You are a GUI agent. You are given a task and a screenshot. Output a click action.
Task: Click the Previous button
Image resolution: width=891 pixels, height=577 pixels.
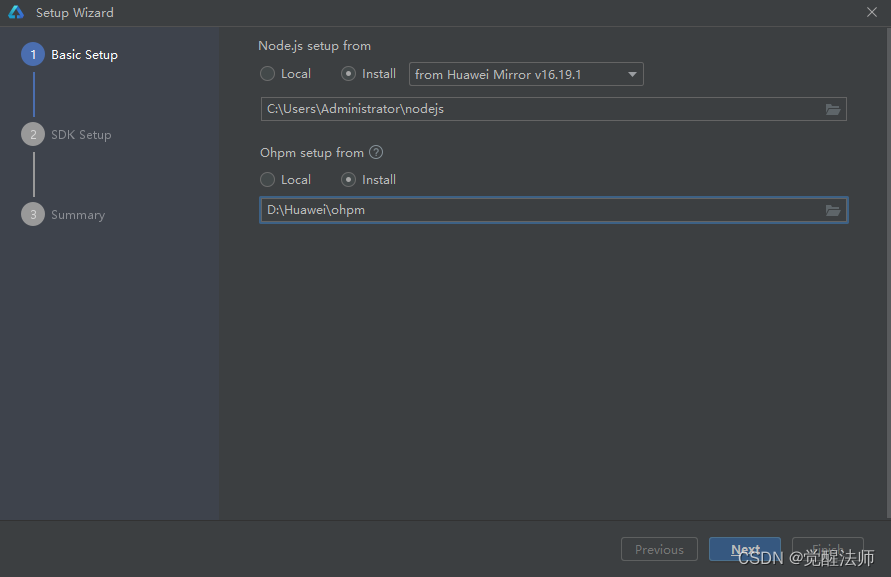(659, 549)
